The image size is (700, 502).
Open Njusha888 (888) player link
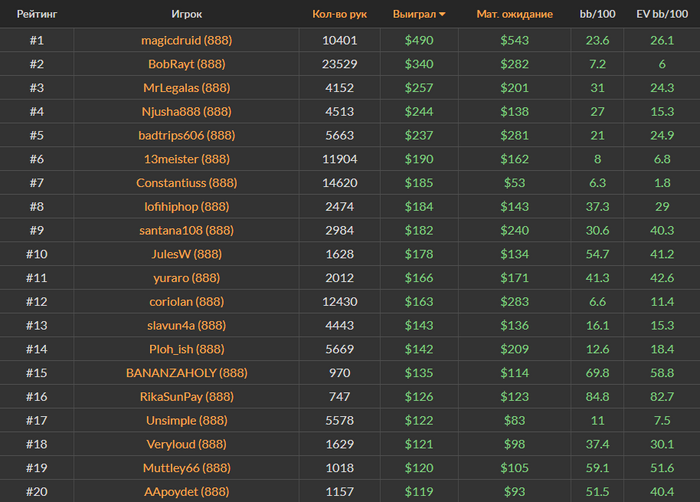[186, 112]
